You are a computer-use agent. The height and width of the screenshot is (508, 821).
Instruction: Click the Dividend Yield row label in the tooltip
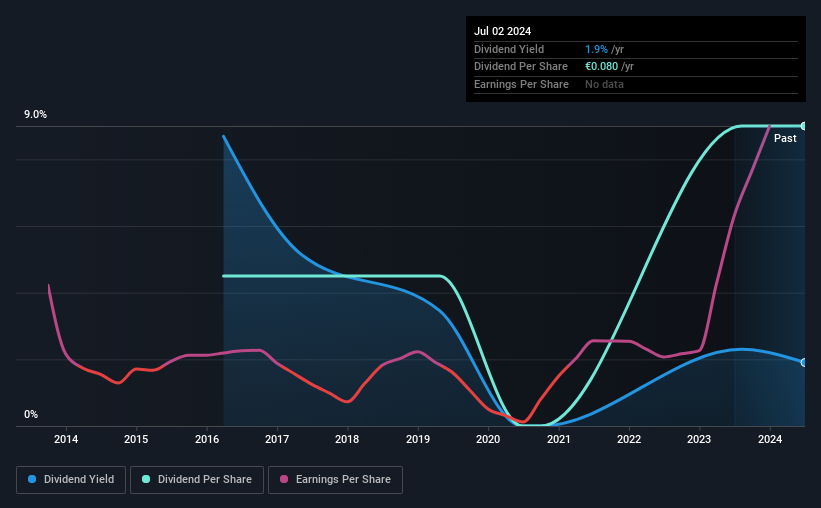509,49
